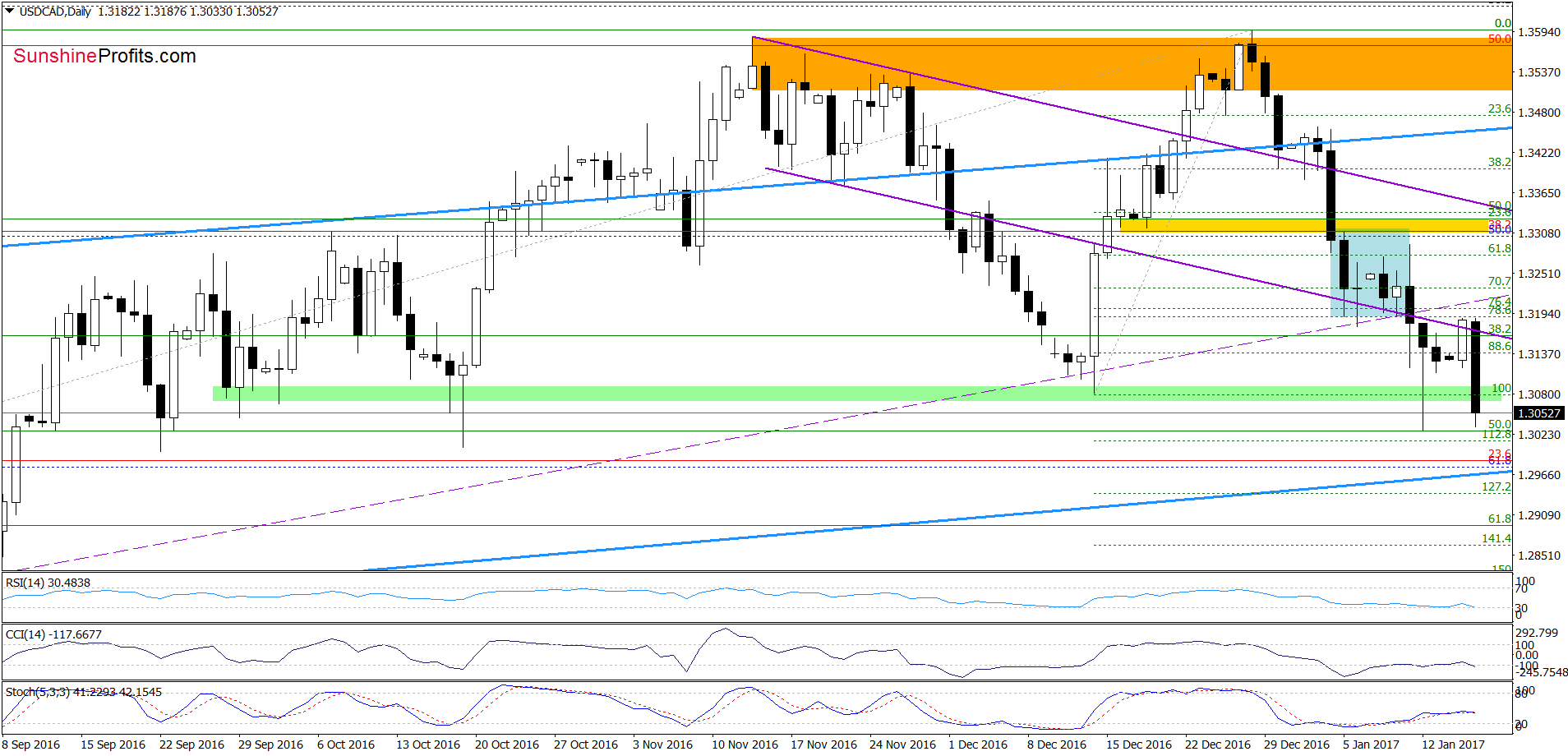Click the 1.33650 price axis label
The image size is (1568, 756).
[1538, 193]
